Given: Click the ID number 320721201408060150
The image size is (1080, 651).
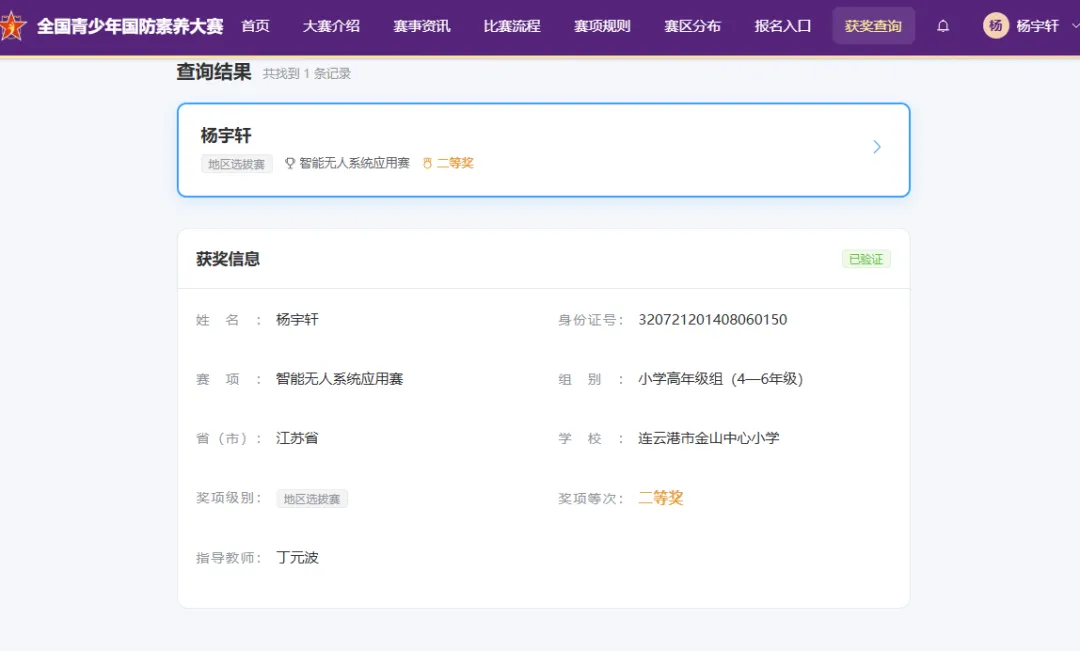Looking at the screenshot, I should [712, 320].
